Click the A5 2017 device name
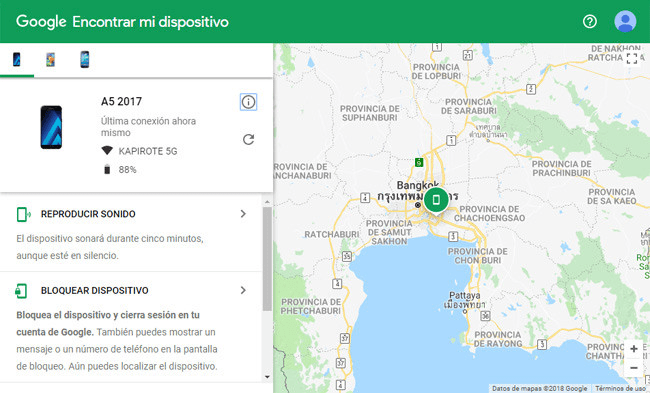This screenshot has width=650, height=393. [x=121, y=101]
